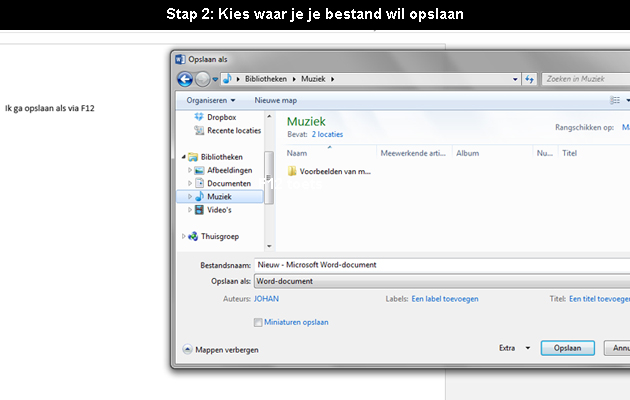Select Documenten library

[229, 183]
